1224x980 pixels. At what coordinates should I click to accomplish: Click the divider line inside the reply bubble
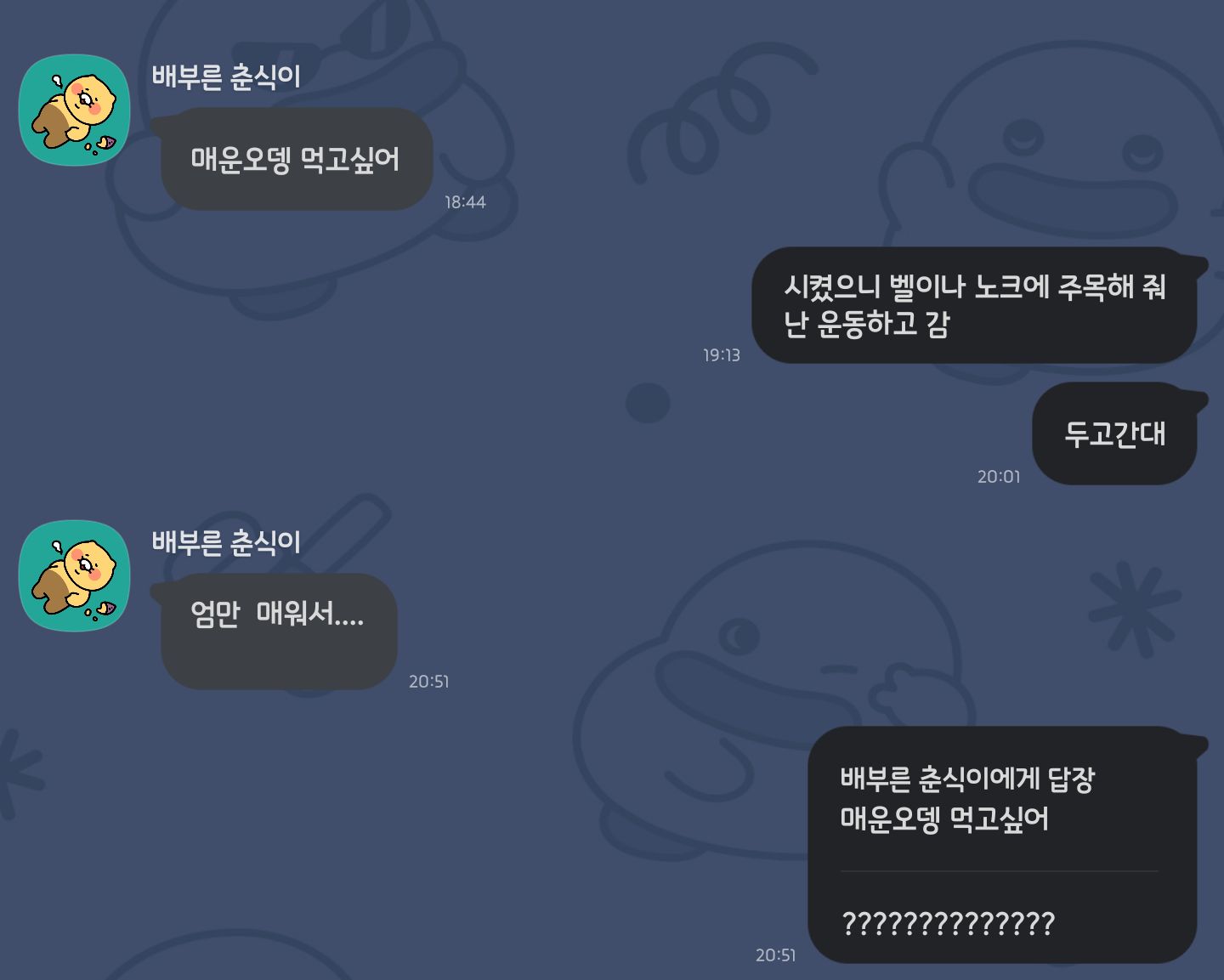(x=999, y=871)
